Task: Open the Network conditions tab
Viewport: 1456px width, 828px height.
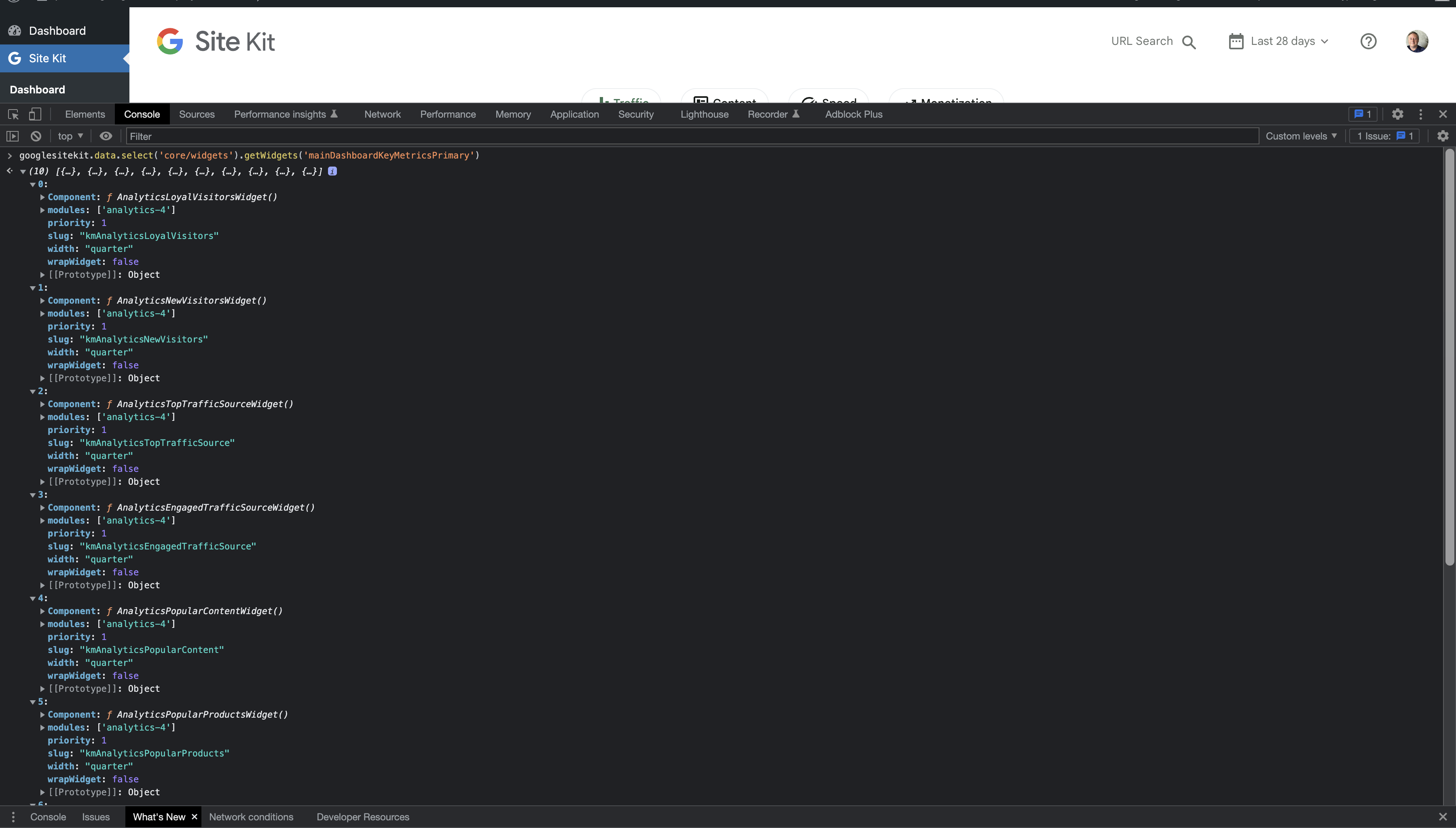Action: [x=252, y=817]
